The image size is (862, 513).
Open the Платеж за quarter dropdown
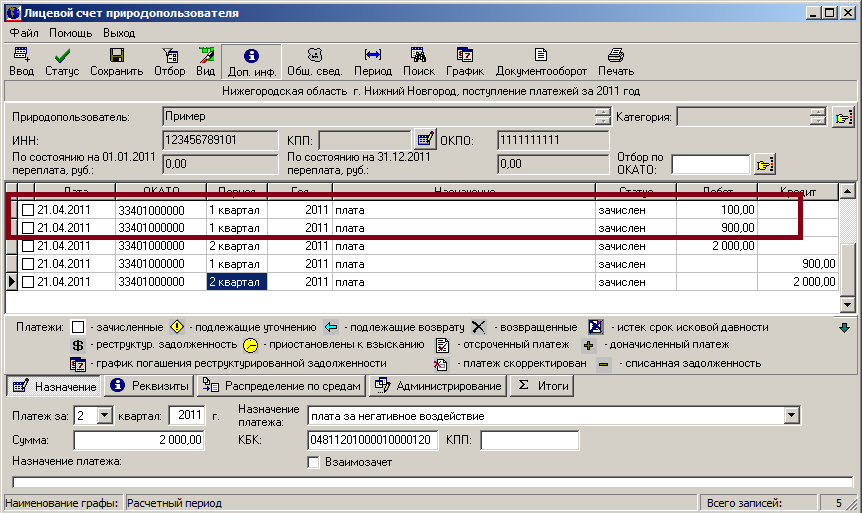(x=105, y=415)
